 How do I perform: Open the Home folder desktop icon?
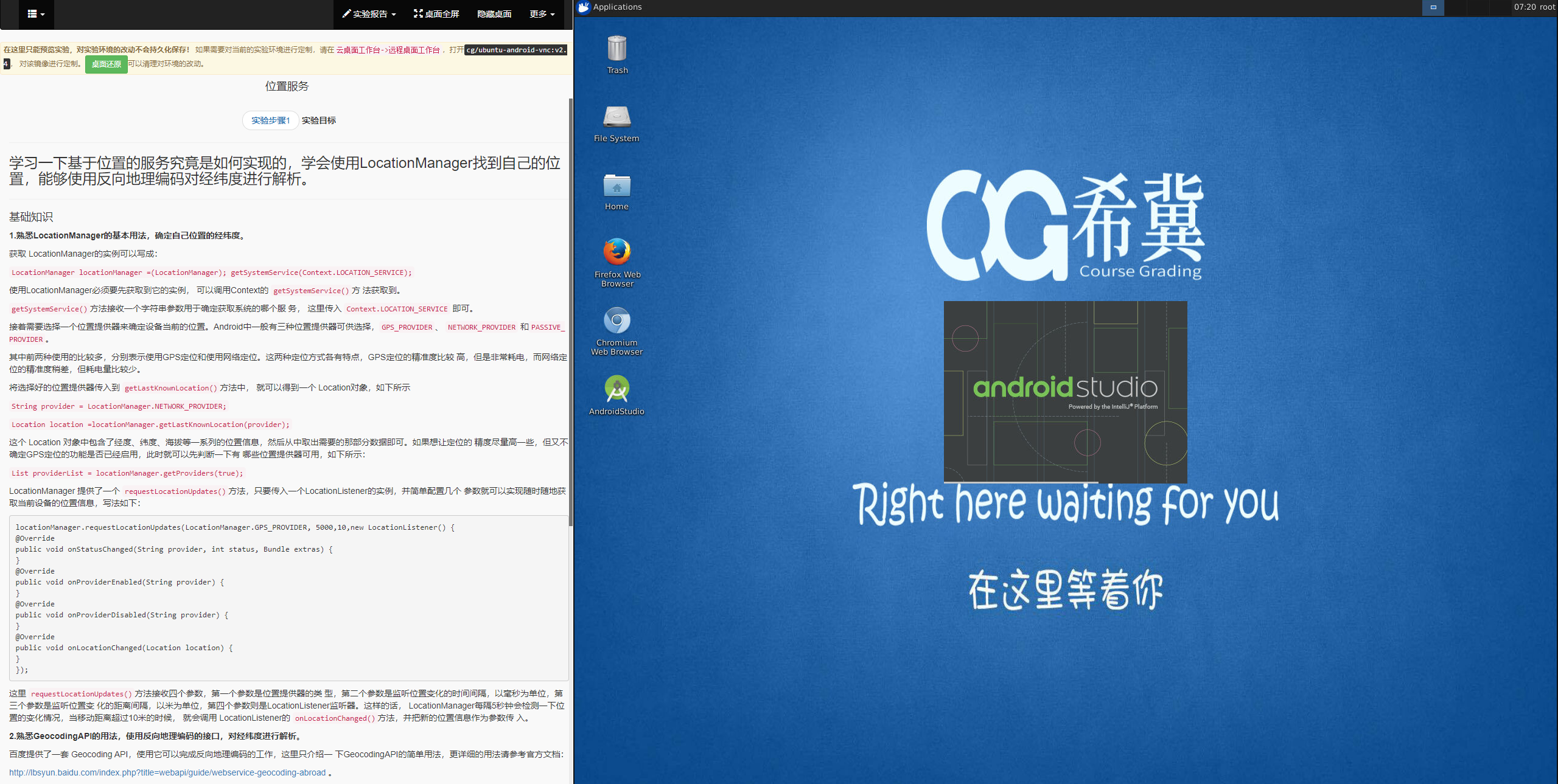pos(617,191)
